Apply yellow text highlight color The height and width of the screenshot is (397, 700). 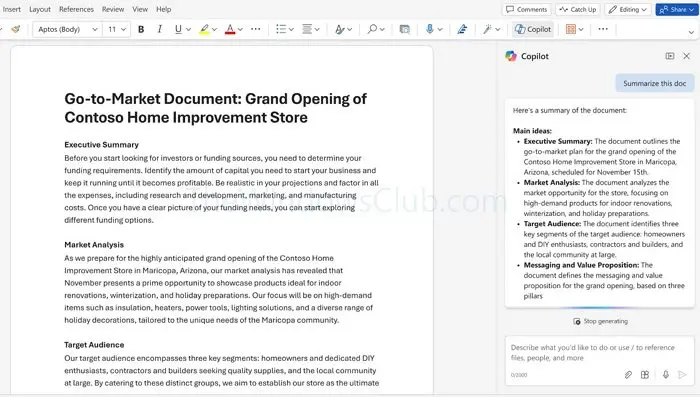tap(204, 29)
